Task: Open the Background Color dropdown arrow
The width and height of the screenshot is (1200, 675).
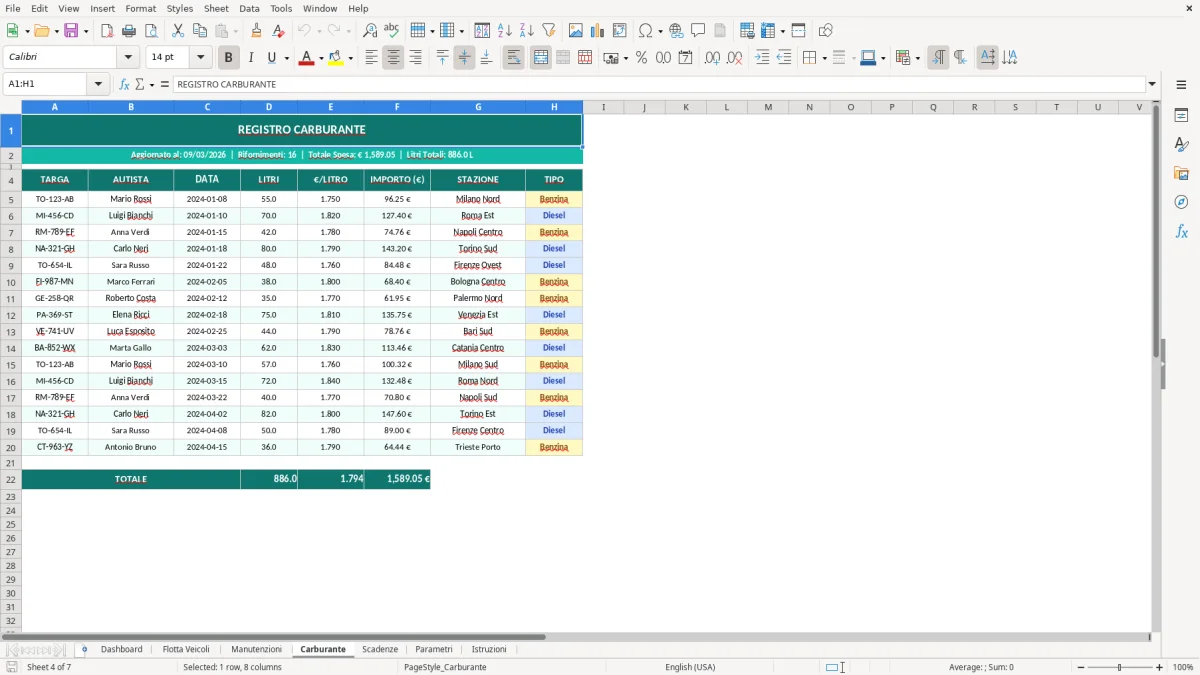Action: (x=350, y=58)
